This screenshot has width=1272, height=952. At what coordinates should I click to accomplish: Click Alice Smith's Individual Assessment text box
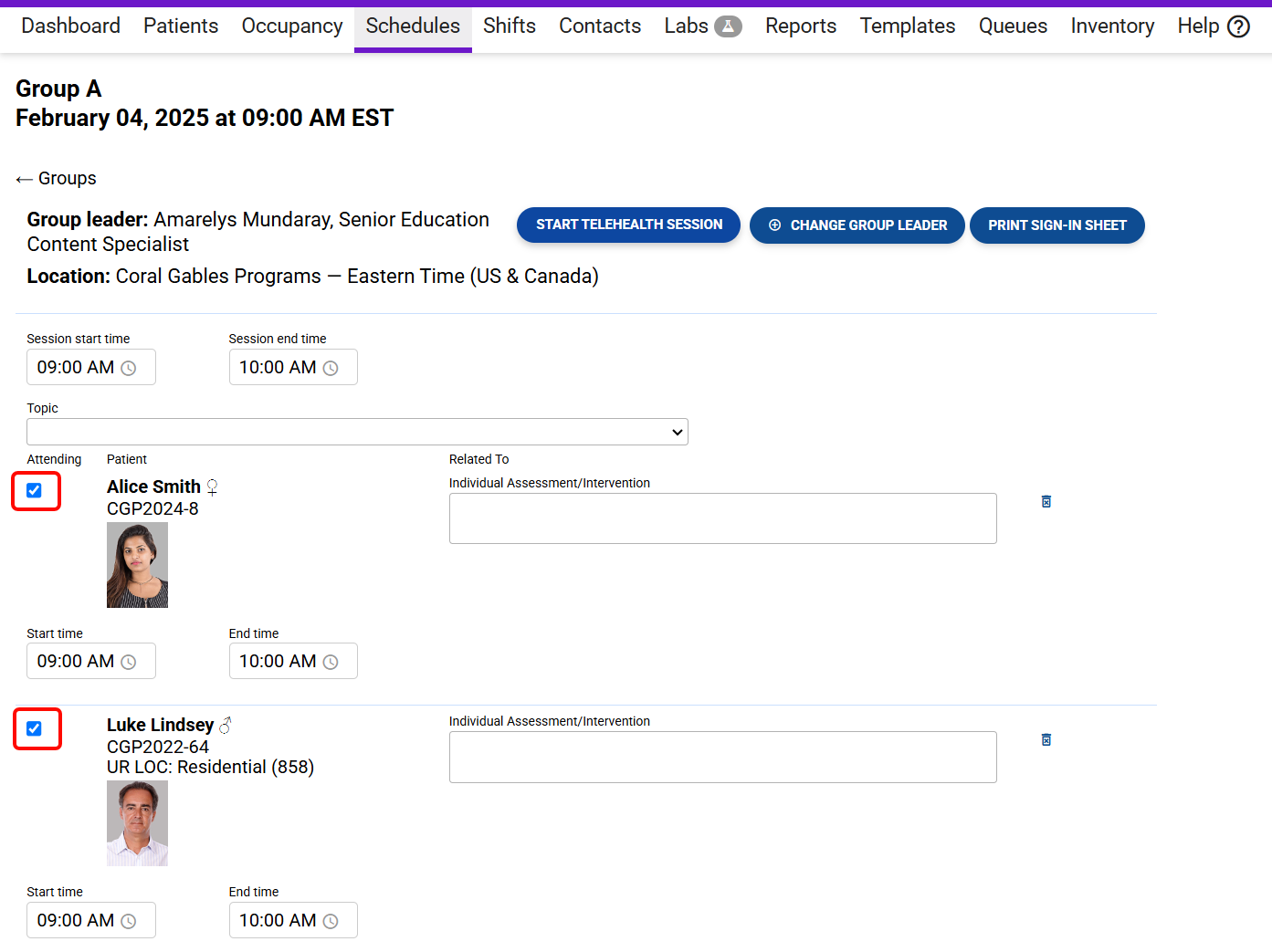click(722, 518)
